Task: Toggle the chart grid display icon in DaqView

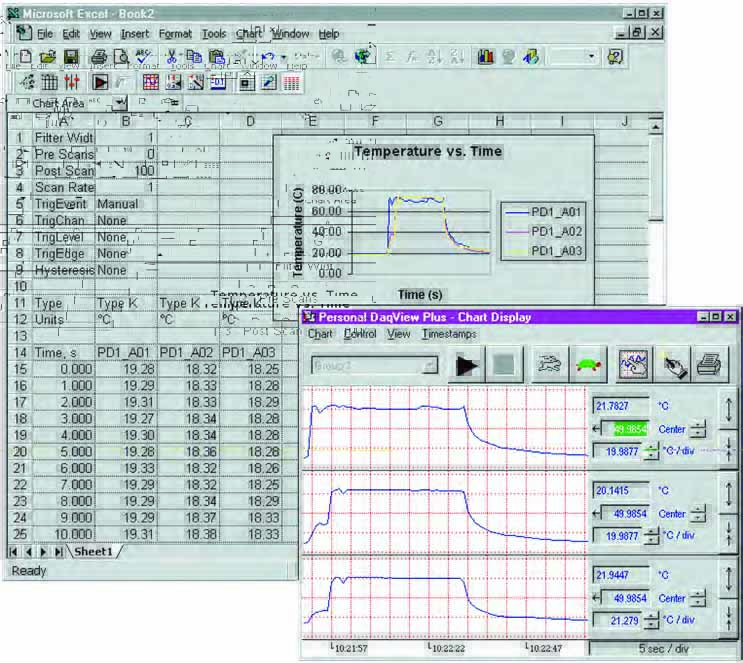Action: pos(634,365)
